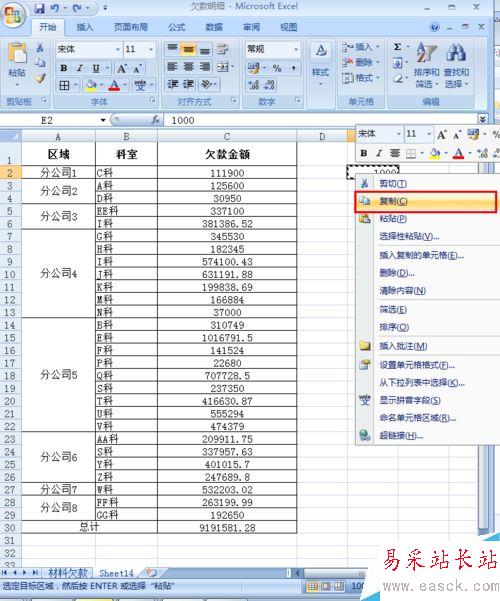
Task: Save the workbook from quick access toolbar
Action: coord(39,8)
